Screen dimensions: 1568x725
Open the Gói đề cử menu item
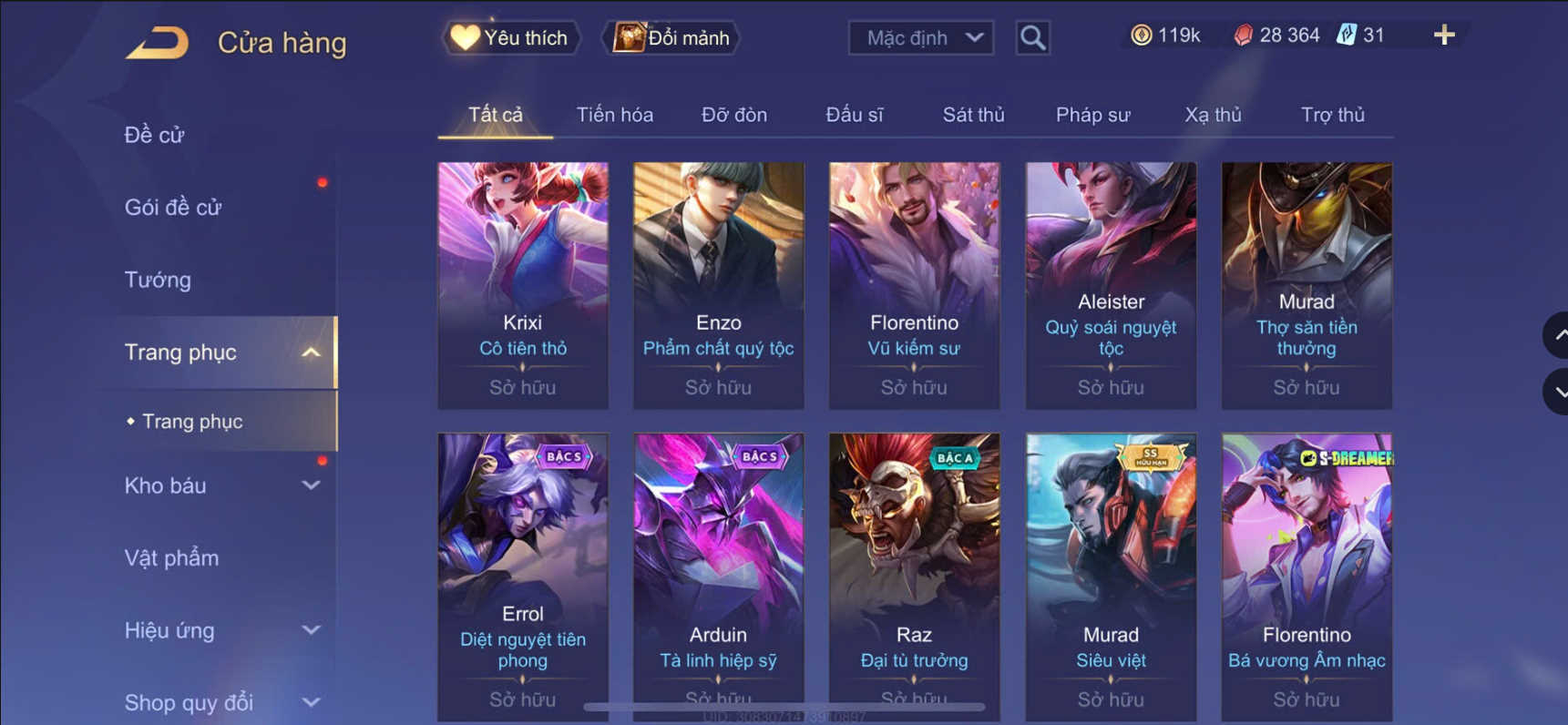coord(173,208)
